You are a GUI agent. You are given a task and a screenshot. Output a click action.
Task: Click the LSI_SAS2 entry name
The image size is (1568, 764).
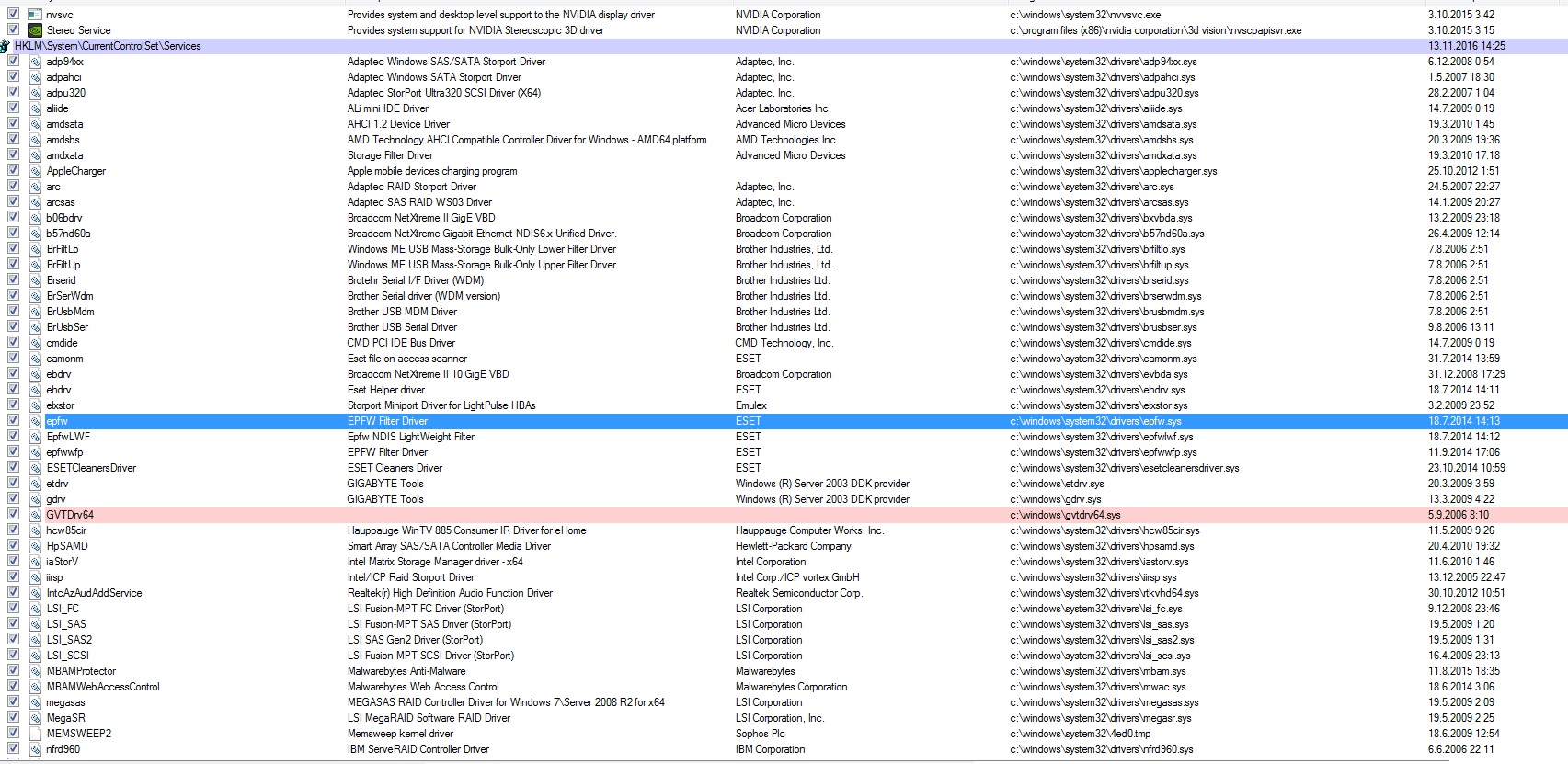[69, 640]
